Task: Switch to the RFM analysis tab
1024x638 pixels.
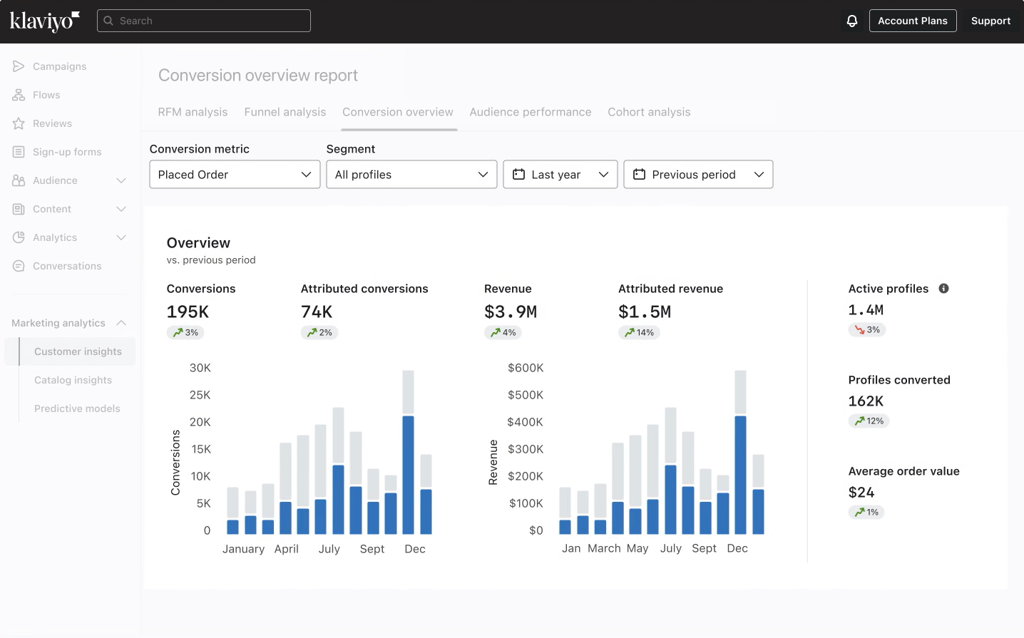Action: point(193,112)
